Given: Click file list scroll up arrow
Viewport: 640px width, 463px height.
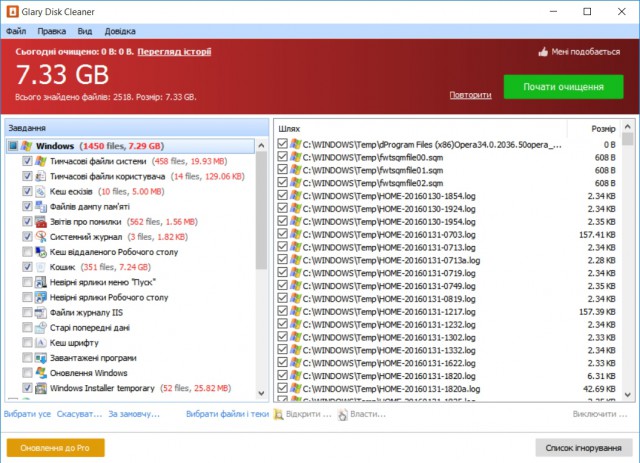Looking at the screenshot, I should [x=628, y=127].
